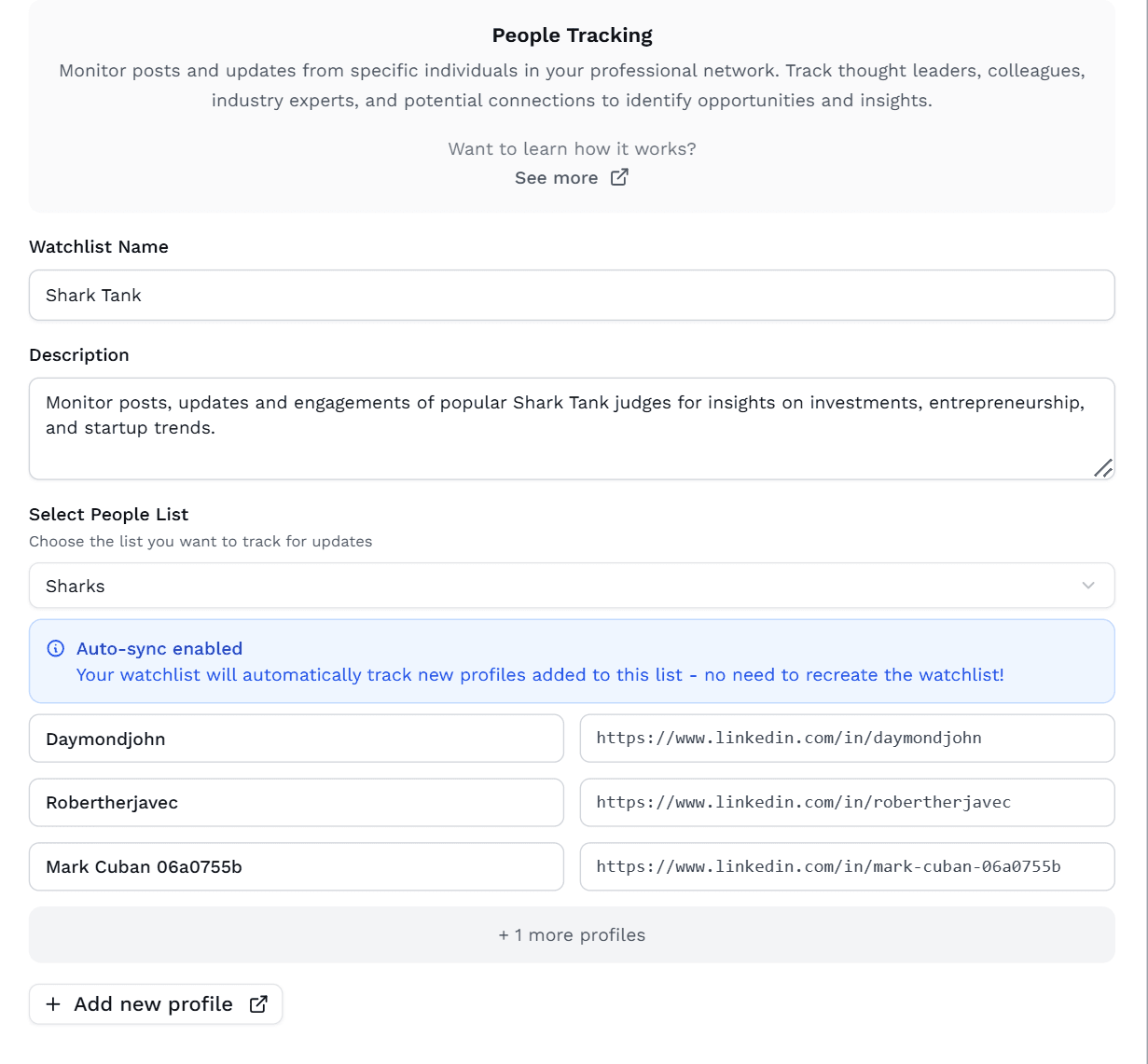The height and width of the screenshot is (1064, 1148).
Task: Select the Watchlist Name field showing Shark Tank
Action: (x=572, y=295)
